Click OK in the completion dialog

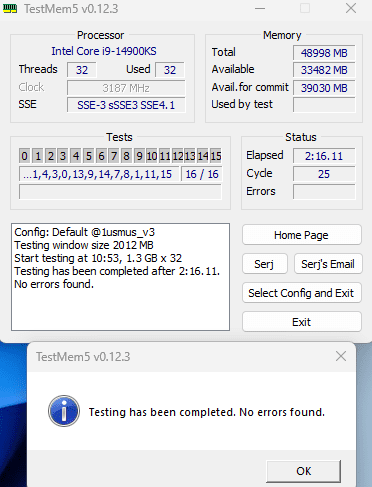[x=304, y=471]
